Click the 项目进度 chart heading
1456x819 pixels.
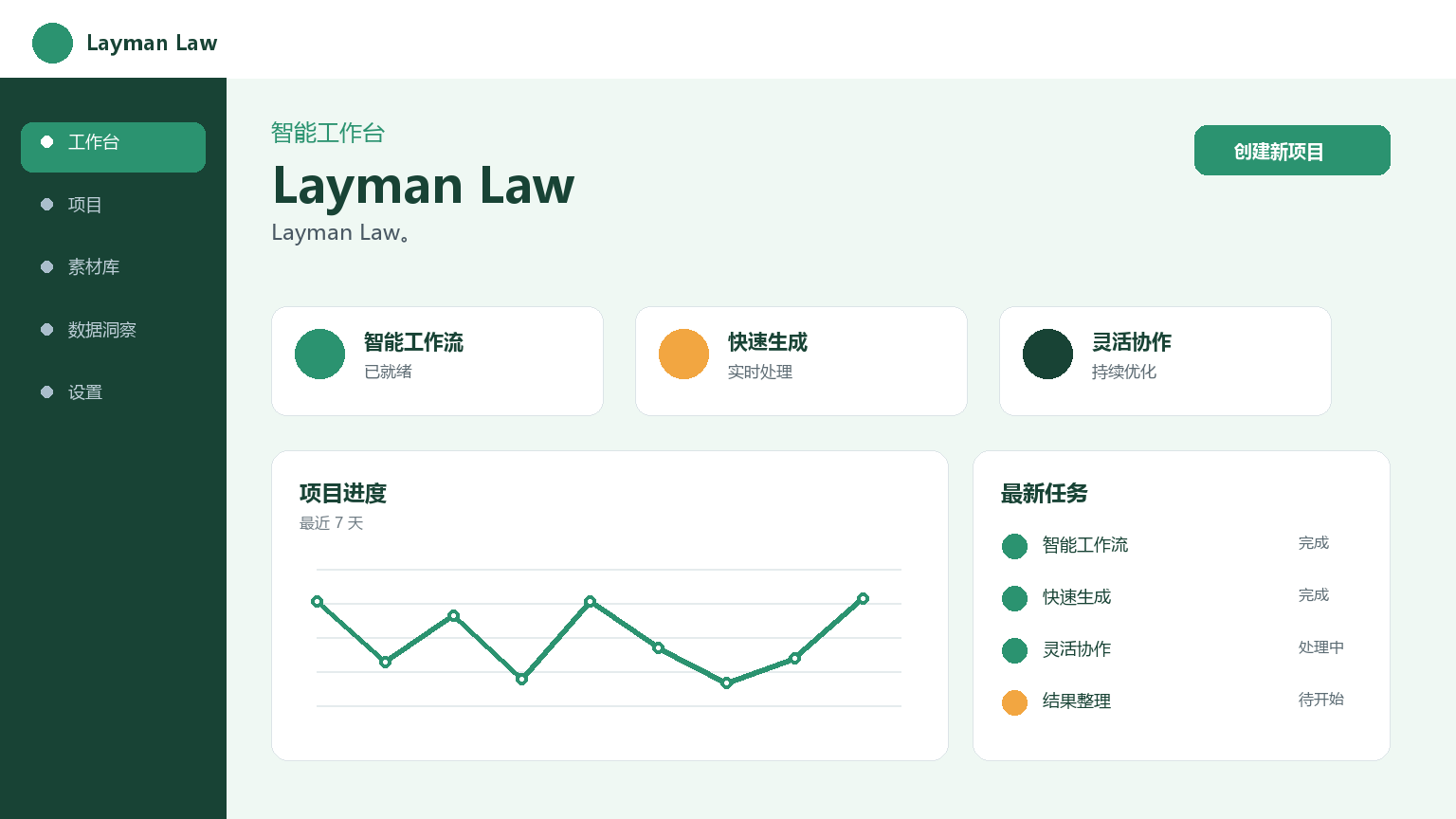343,494
